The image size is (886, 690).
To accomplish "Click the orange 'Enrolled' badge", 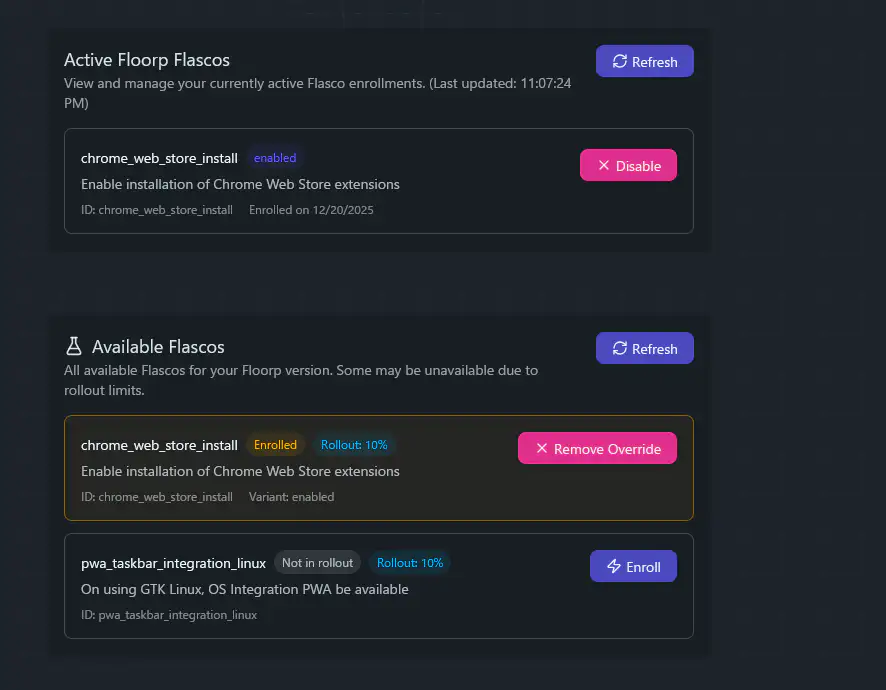I will [275, 445].
